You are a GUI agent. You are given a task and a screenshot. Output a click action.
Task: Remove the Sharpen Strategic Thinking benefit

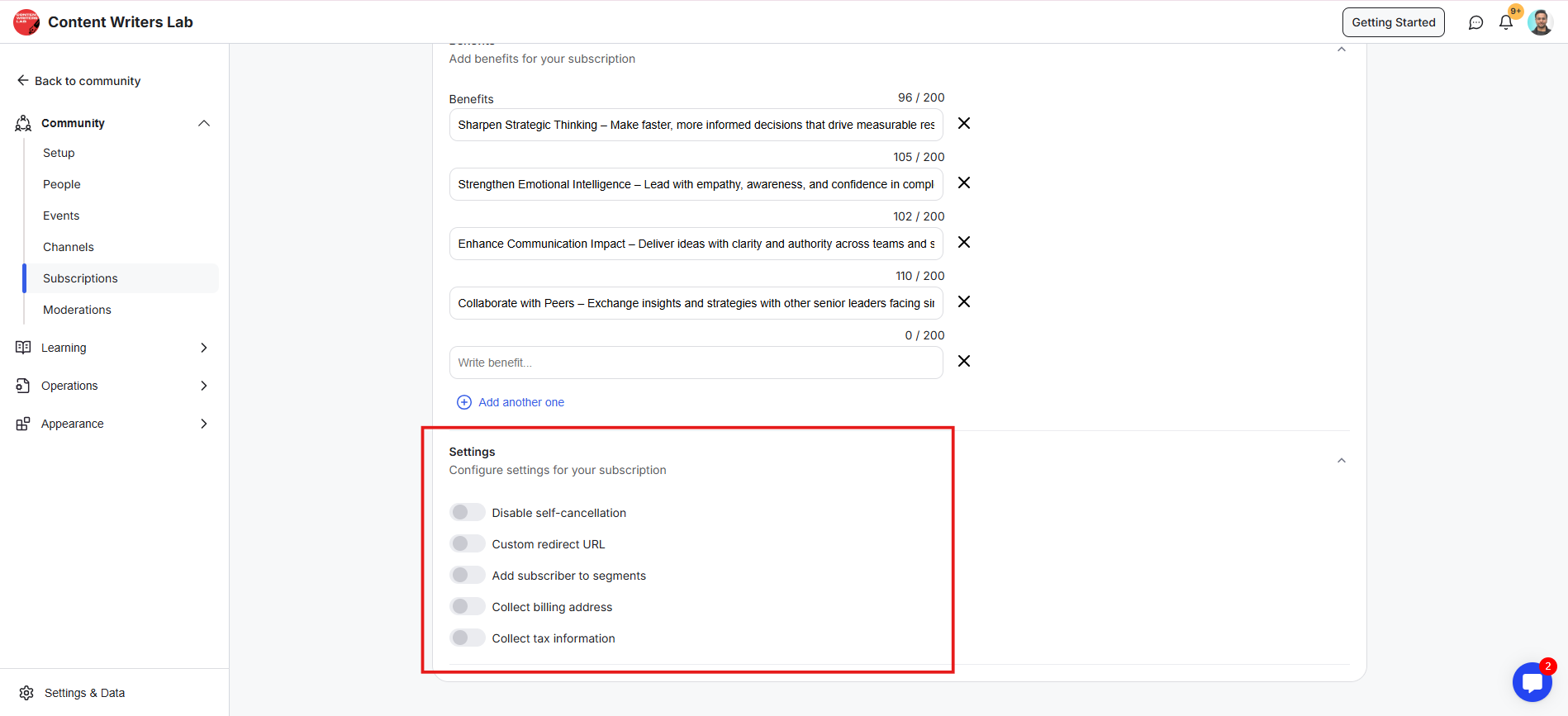click(963, 124)
